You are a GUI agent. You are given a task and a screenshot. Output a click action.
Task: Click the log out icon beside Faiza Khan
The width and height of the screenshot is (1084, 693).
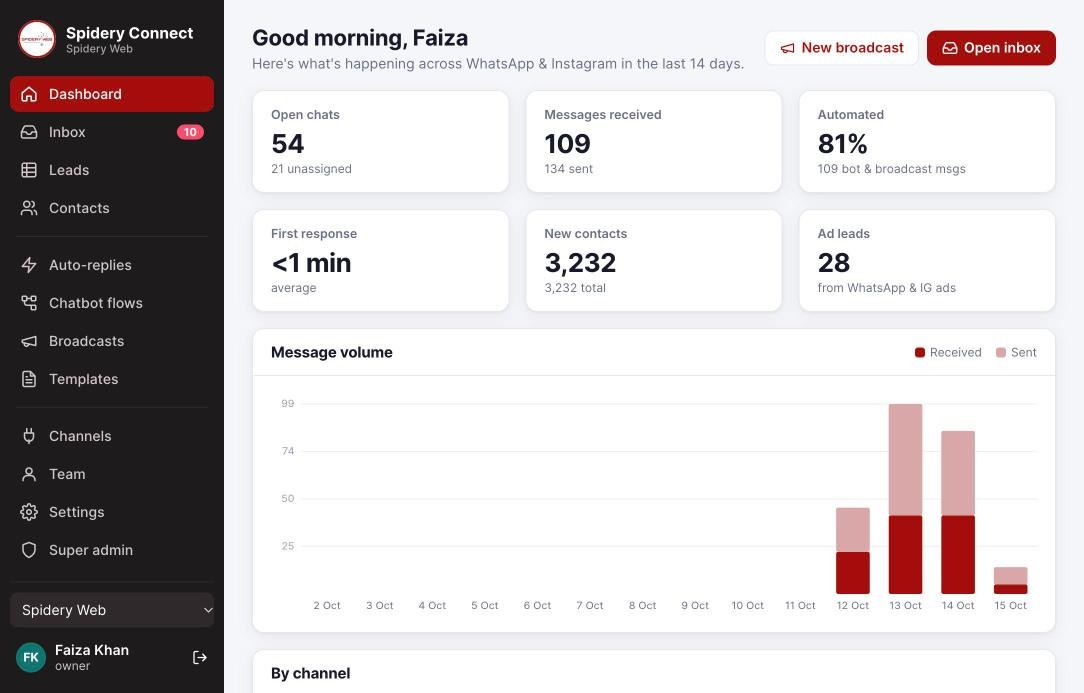click(200, 657)
